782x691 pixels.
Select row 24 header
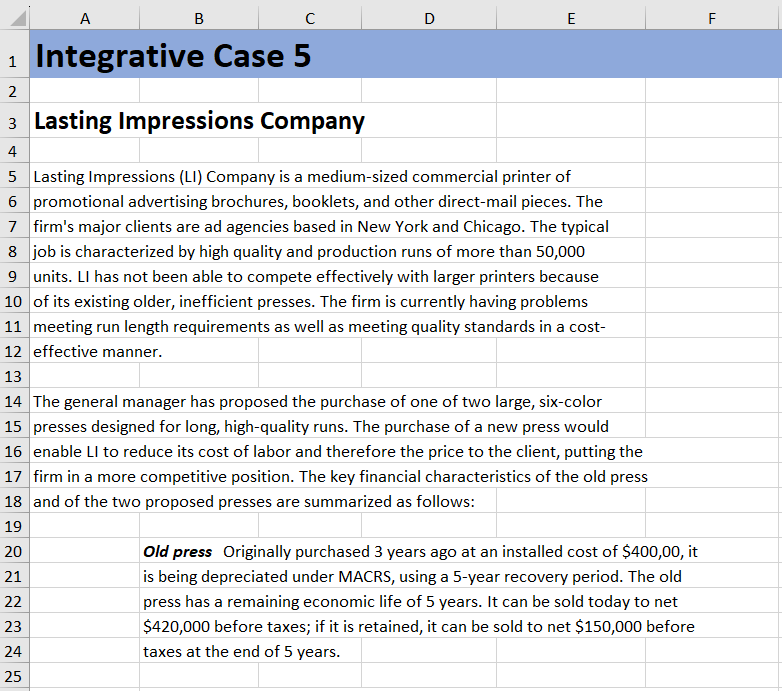tap(14, 651)
